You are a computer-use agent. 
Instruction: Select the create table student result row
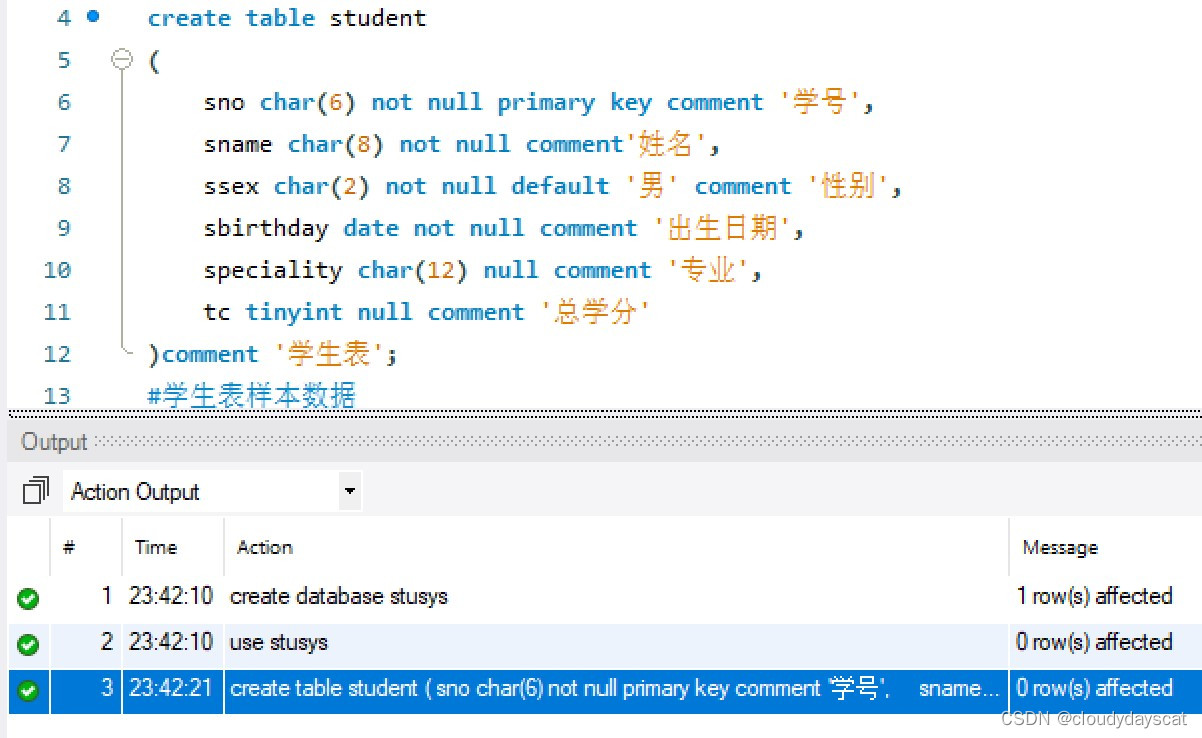pos(500,690)
